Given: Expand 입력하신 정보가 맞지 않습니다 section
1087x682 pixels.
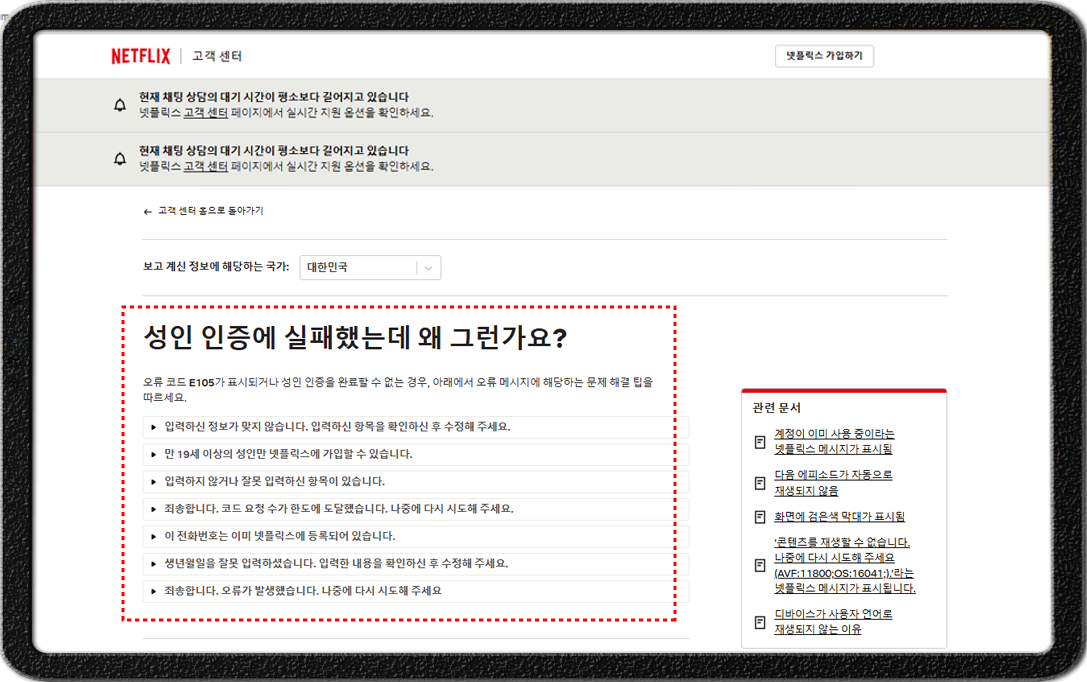Looking at the screenshot, I should pyautogui.click(x=416, y=427).
